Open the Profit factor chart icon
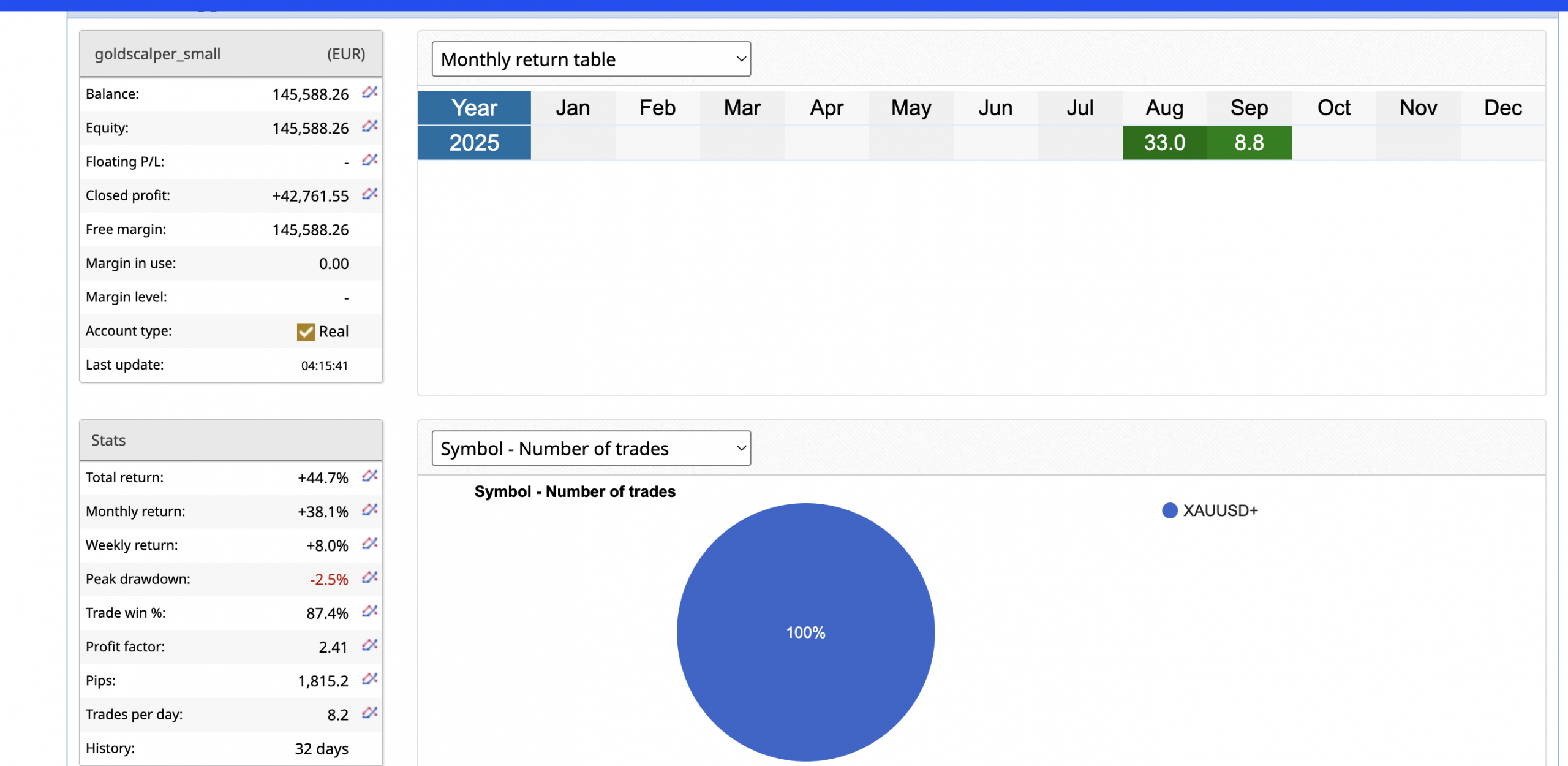This screenshot has width=1568, height=766. point(369,645)
